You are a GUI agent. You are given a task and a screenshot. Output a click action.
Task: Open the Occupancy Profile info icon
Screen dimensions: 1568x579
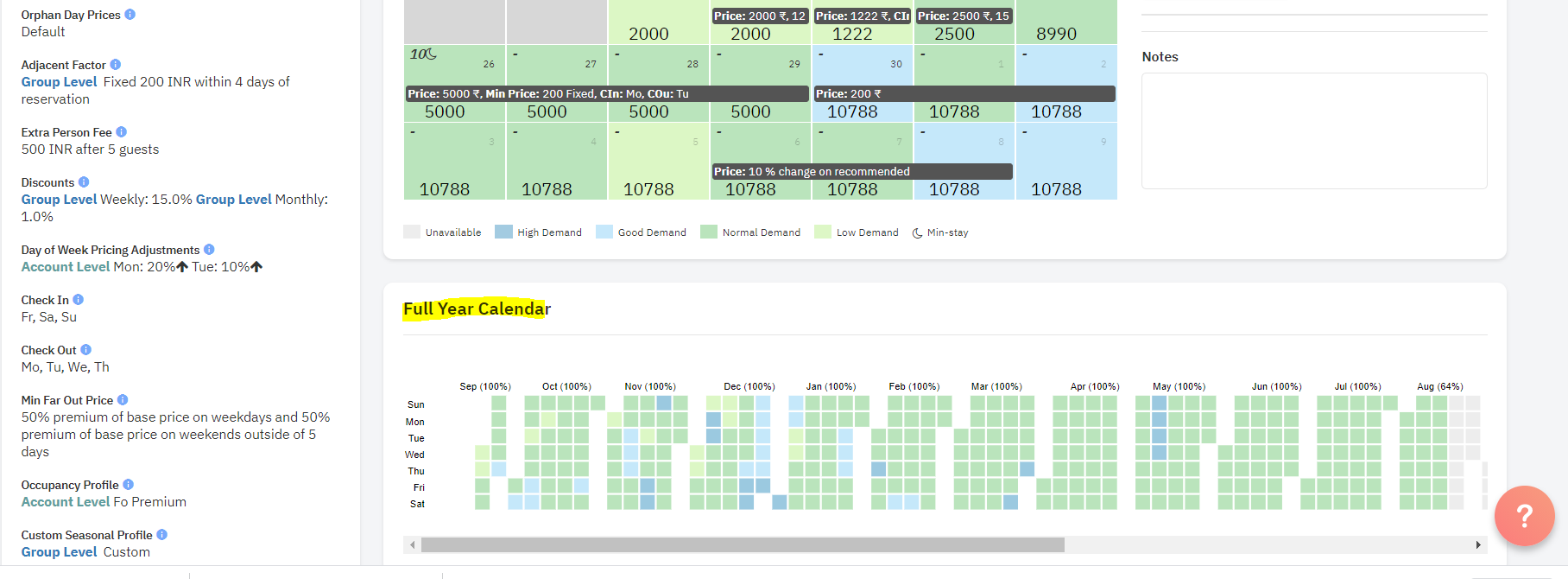pos(129,485)
